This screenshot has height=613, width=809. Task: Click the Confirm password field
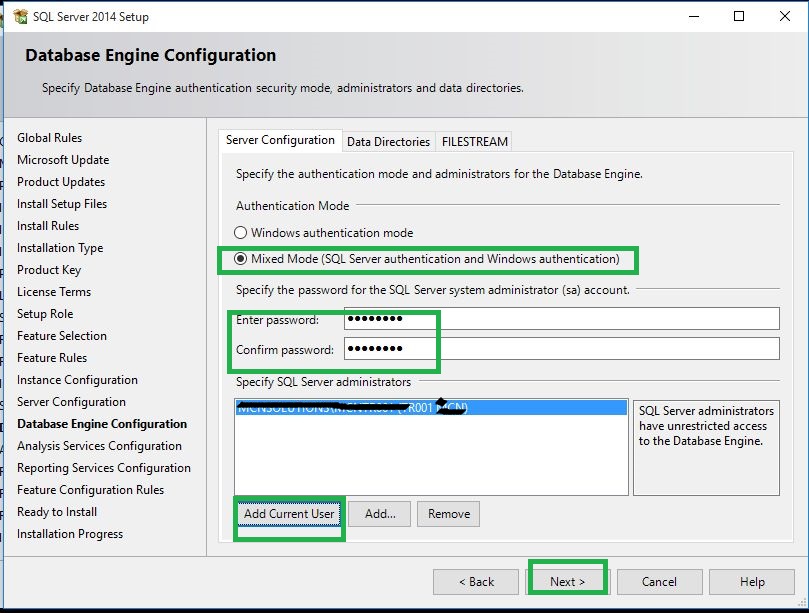click(x=561, y=349)
